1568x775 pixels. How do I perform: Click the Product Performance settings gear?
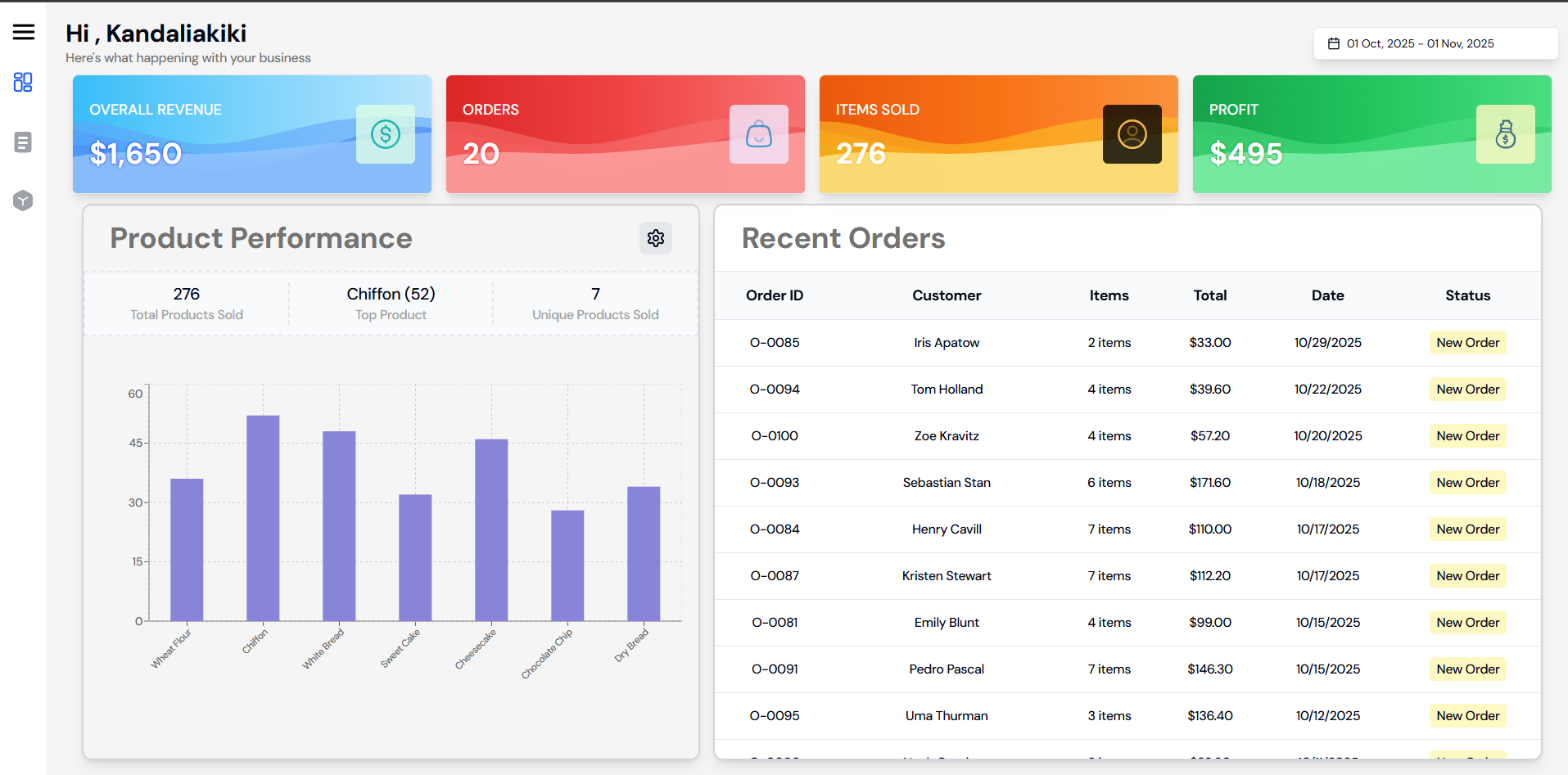pos(655,238)
